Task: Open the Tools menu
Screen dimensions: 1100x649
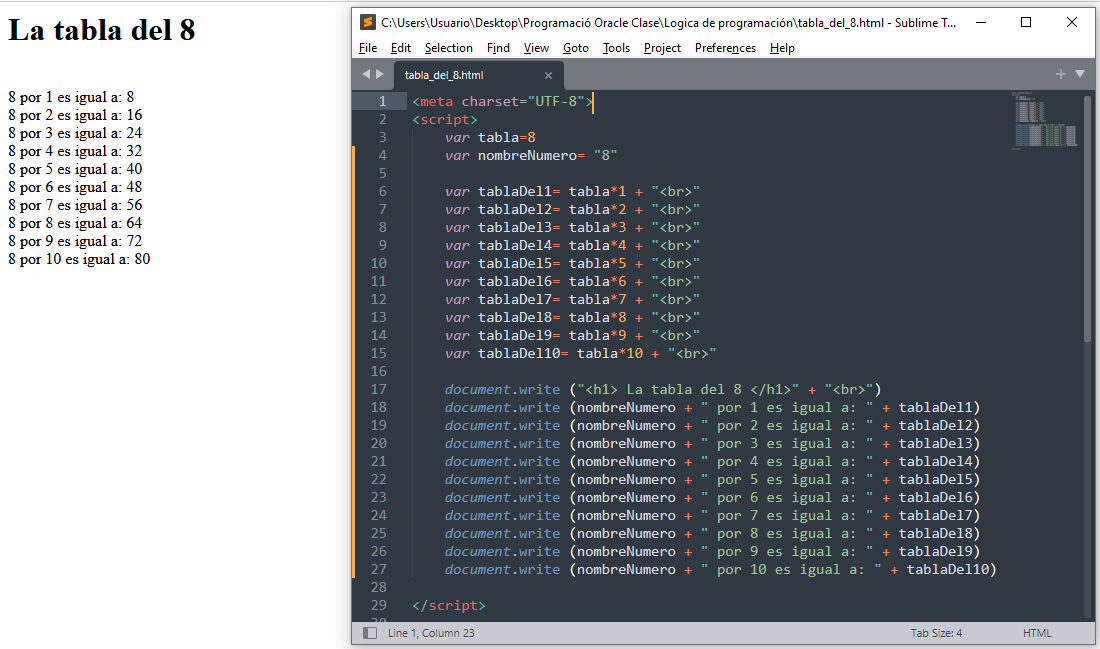Action: pos(616,48)
